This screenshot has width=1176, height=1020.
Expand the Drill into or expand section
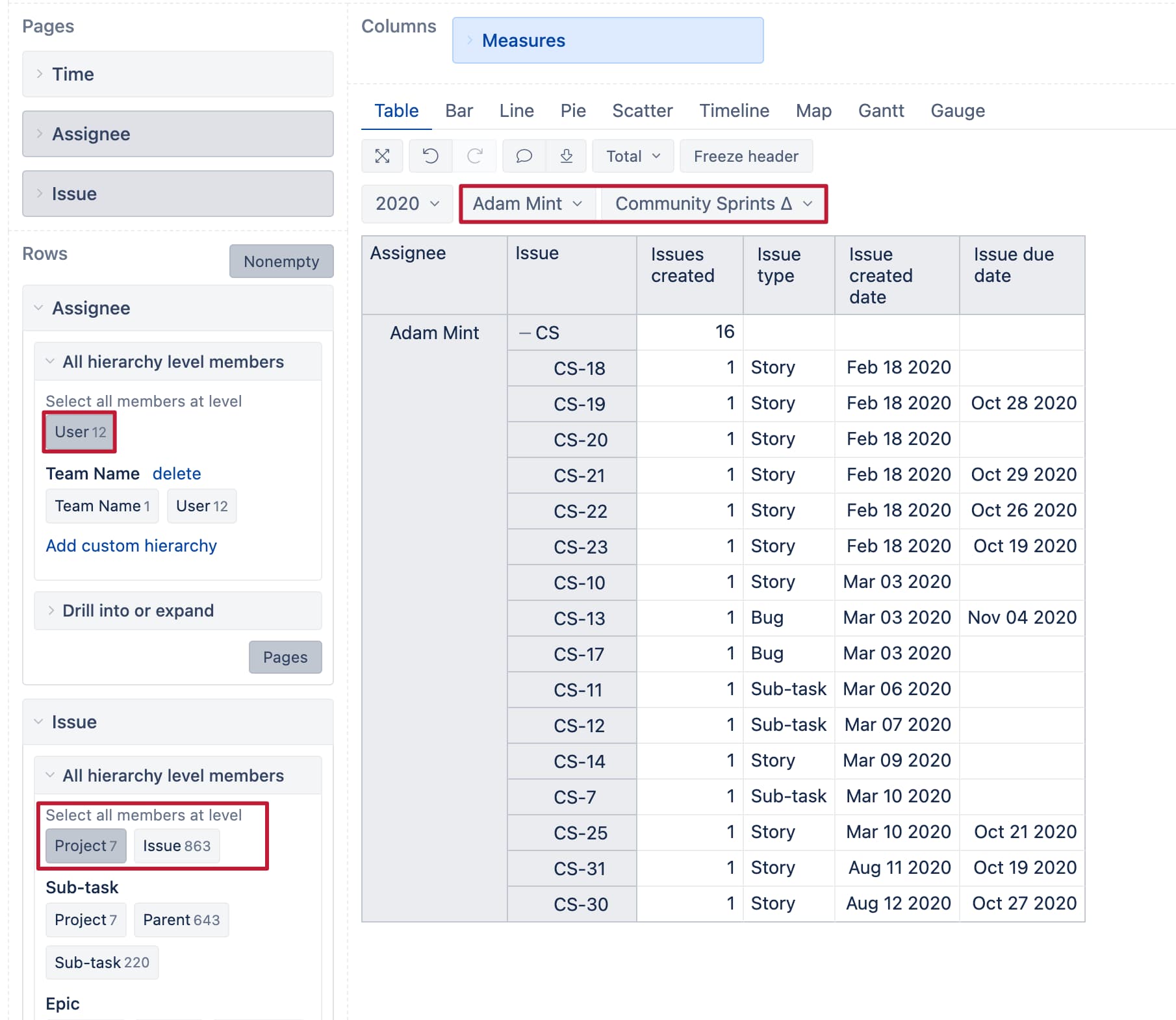pyautogui.click(x=138, y=611)
